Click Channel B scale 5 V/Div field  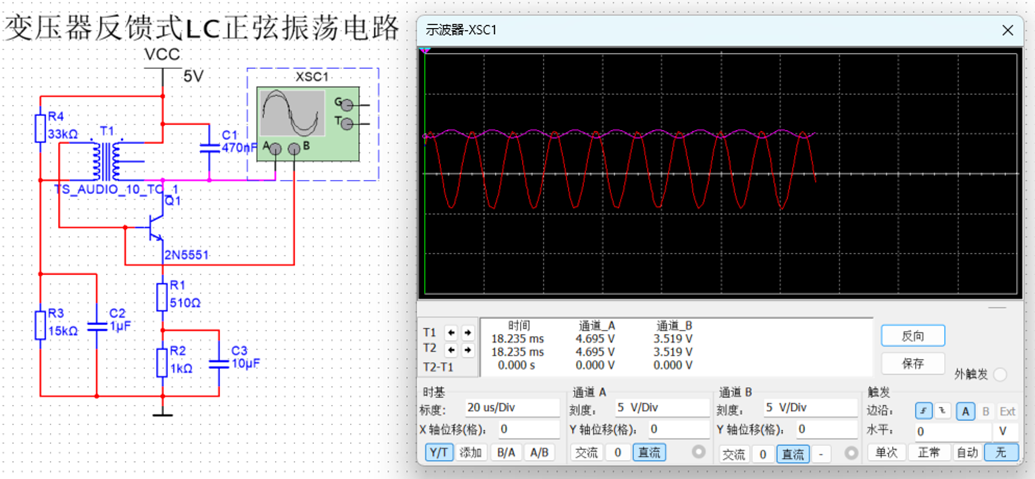[810, 407]
